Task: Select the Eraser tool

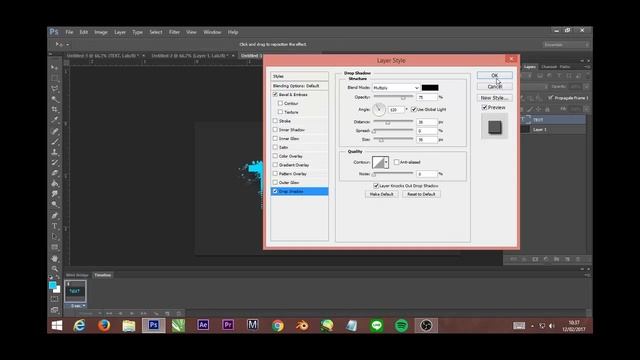Action: coord(54,173)
